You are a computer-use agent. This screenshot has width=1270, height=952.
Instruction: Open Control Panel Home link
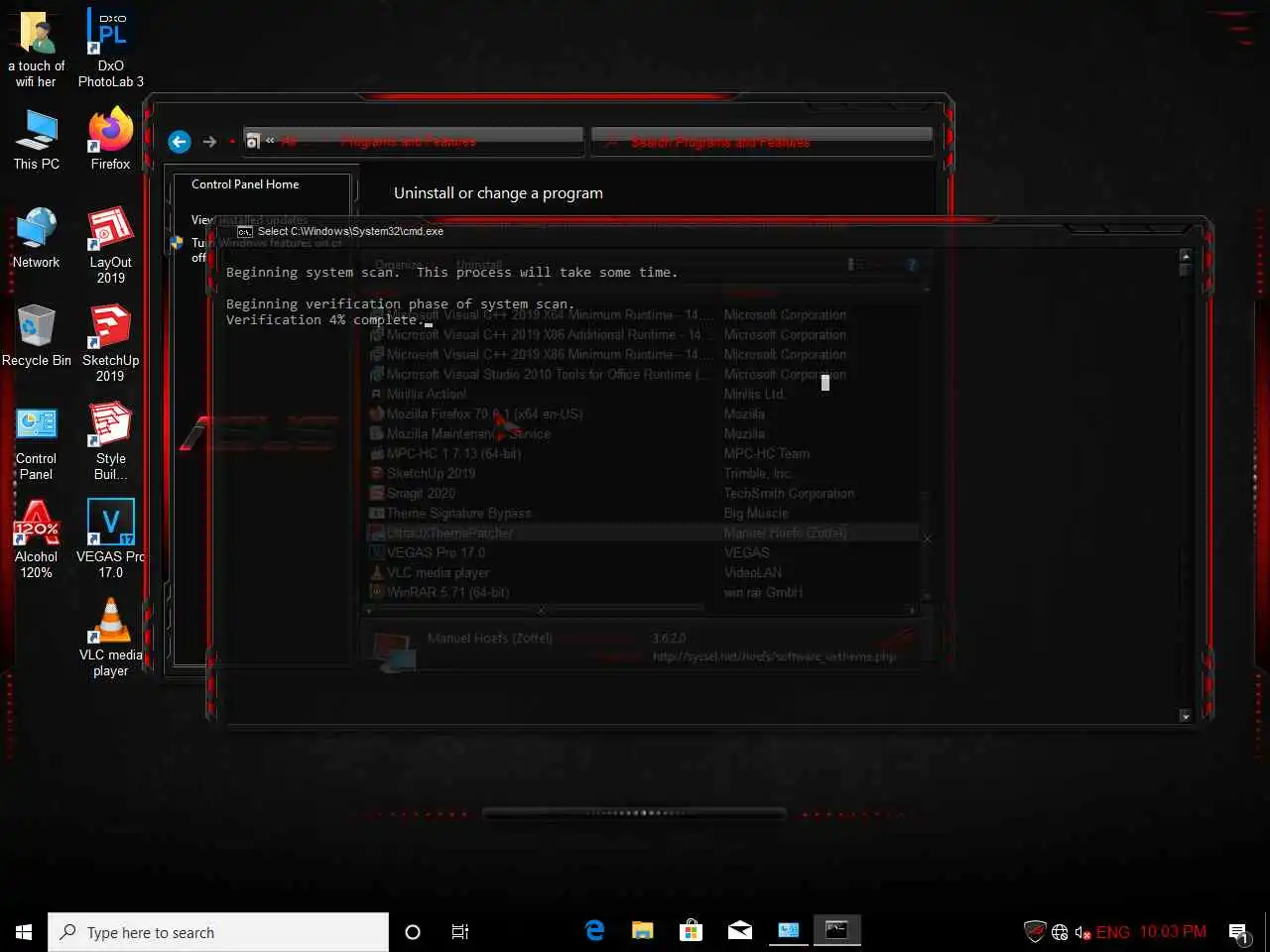(x=245, y=184)
